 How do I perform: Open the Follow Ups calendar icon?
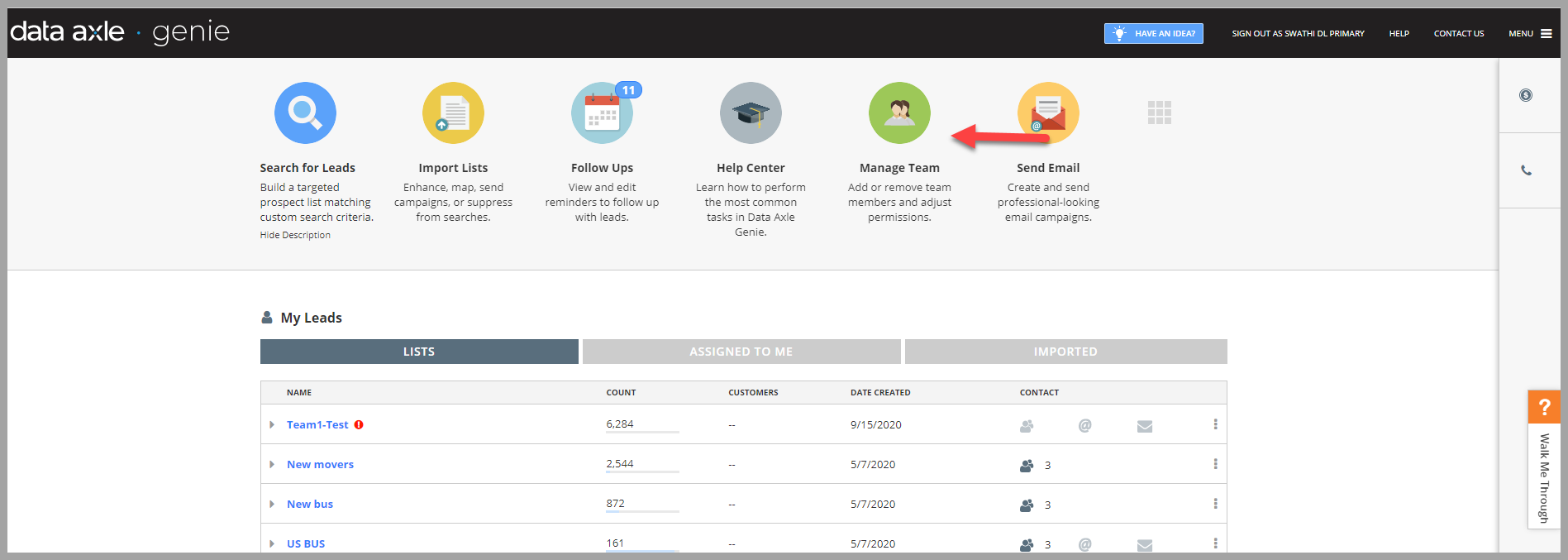pos(602,113)
